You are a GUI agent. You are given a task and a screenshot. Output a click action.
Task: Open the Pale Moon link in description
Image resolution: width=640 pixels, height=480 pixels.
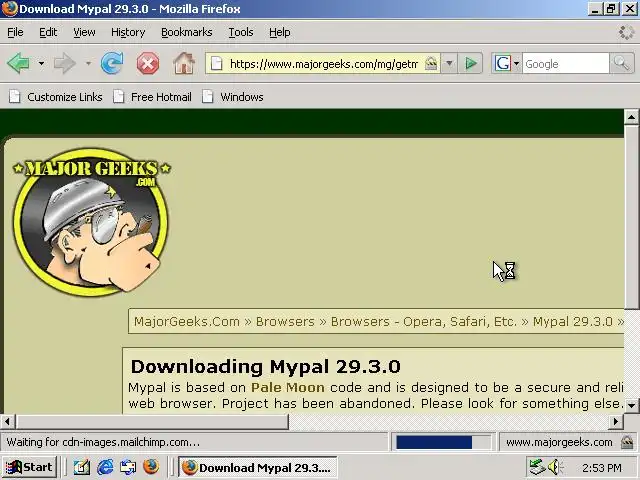(x=288, y=387)
